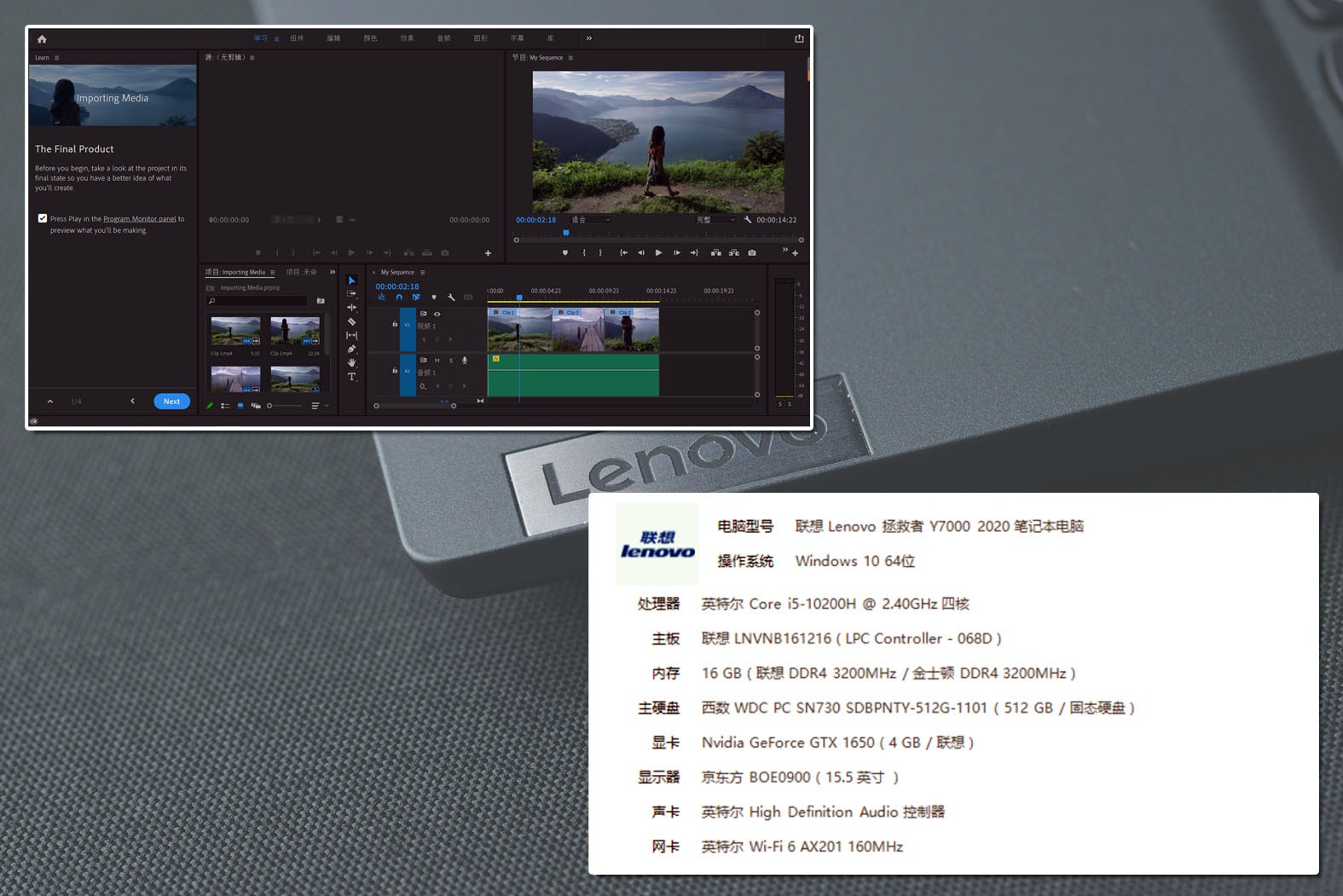
Task: Toggle snap in timeline
Action: click(x=399, y=298)
